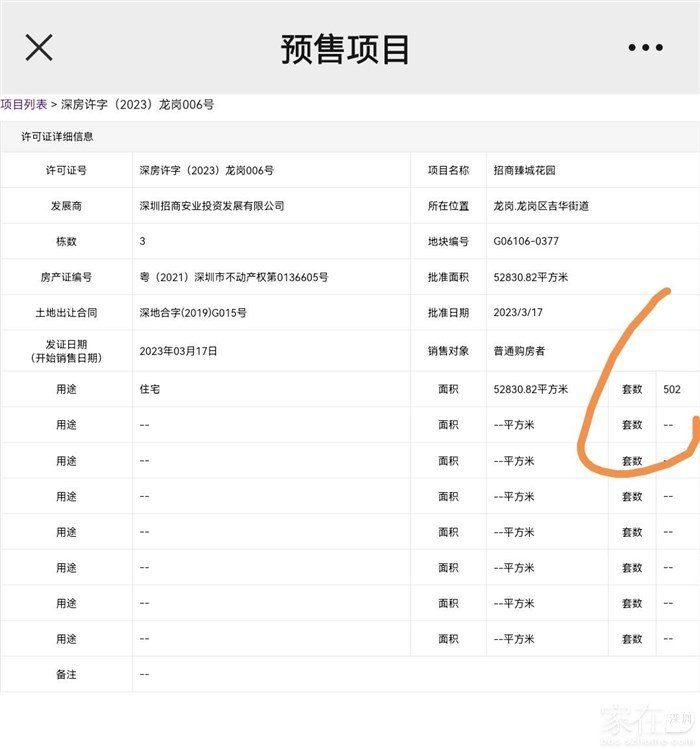Tap location value 龙岗.龙岗区吉华街道
This screenshot has height=749, width=700.
[541, 206]
